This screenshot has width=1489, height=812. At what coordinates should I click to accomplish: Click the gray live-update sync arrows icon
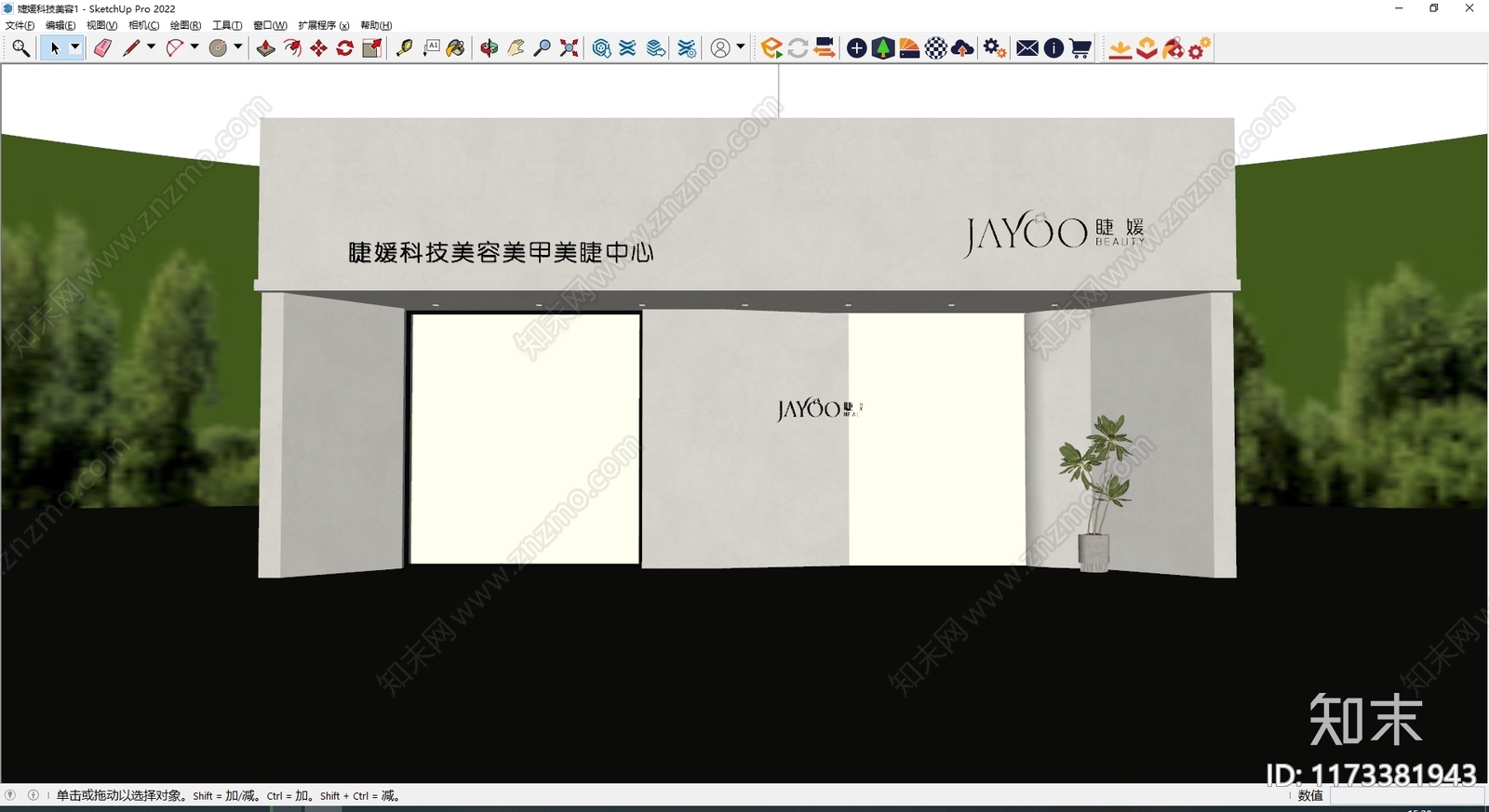pos(798,48)
